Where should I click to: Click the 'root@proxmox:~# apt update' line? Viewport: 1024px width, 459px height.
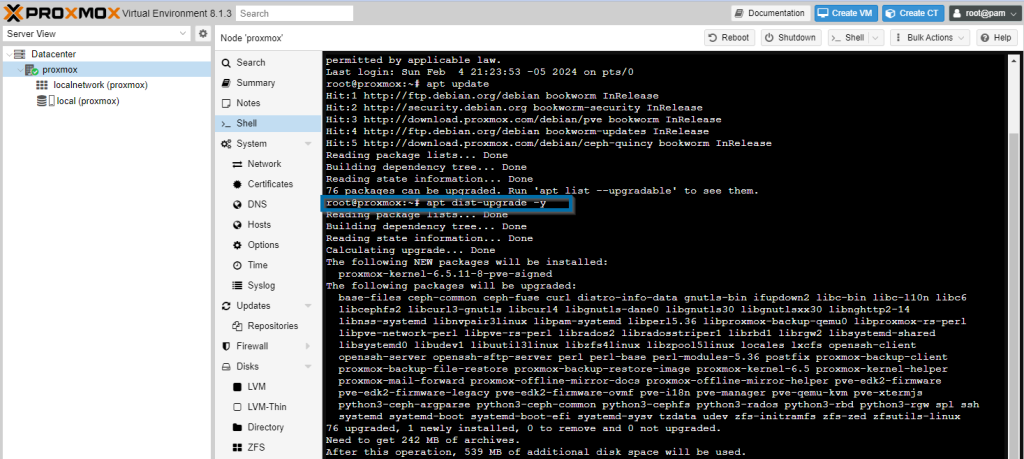(407, 84)
